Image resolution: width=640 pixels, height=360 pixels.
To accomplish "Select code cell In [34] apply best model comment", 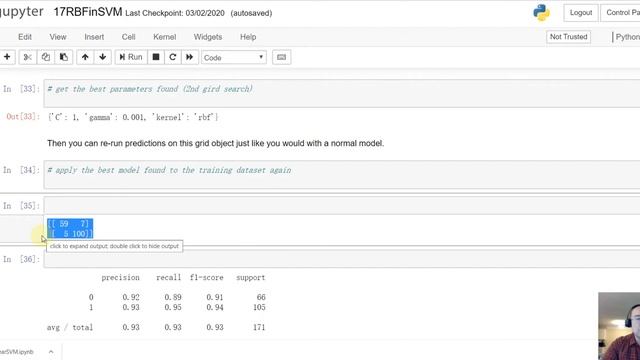I will tap(342, 174).
